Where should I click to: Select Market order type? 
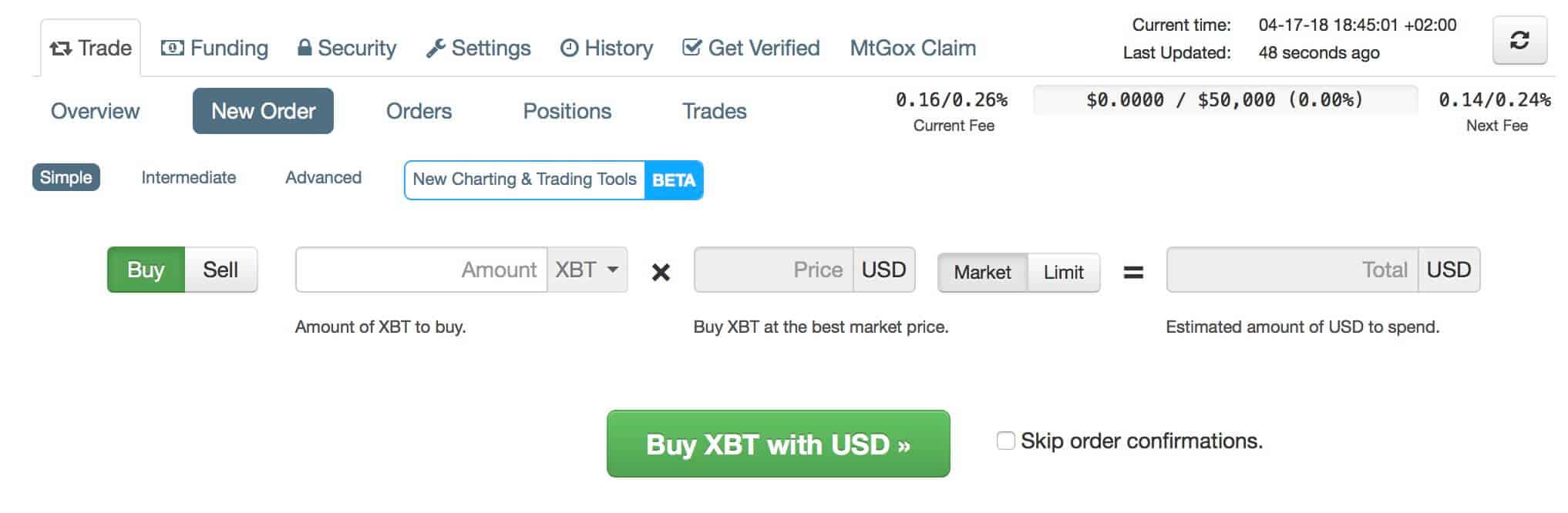click(982, 272)
